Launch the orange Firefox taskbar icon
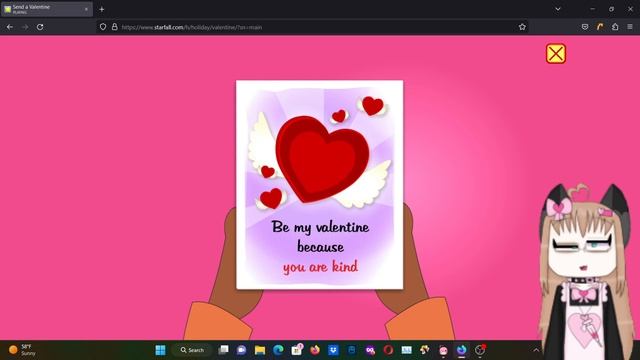The width and height of the screenshot is (640, 360). pyautogui.click(x=315, y=350)
